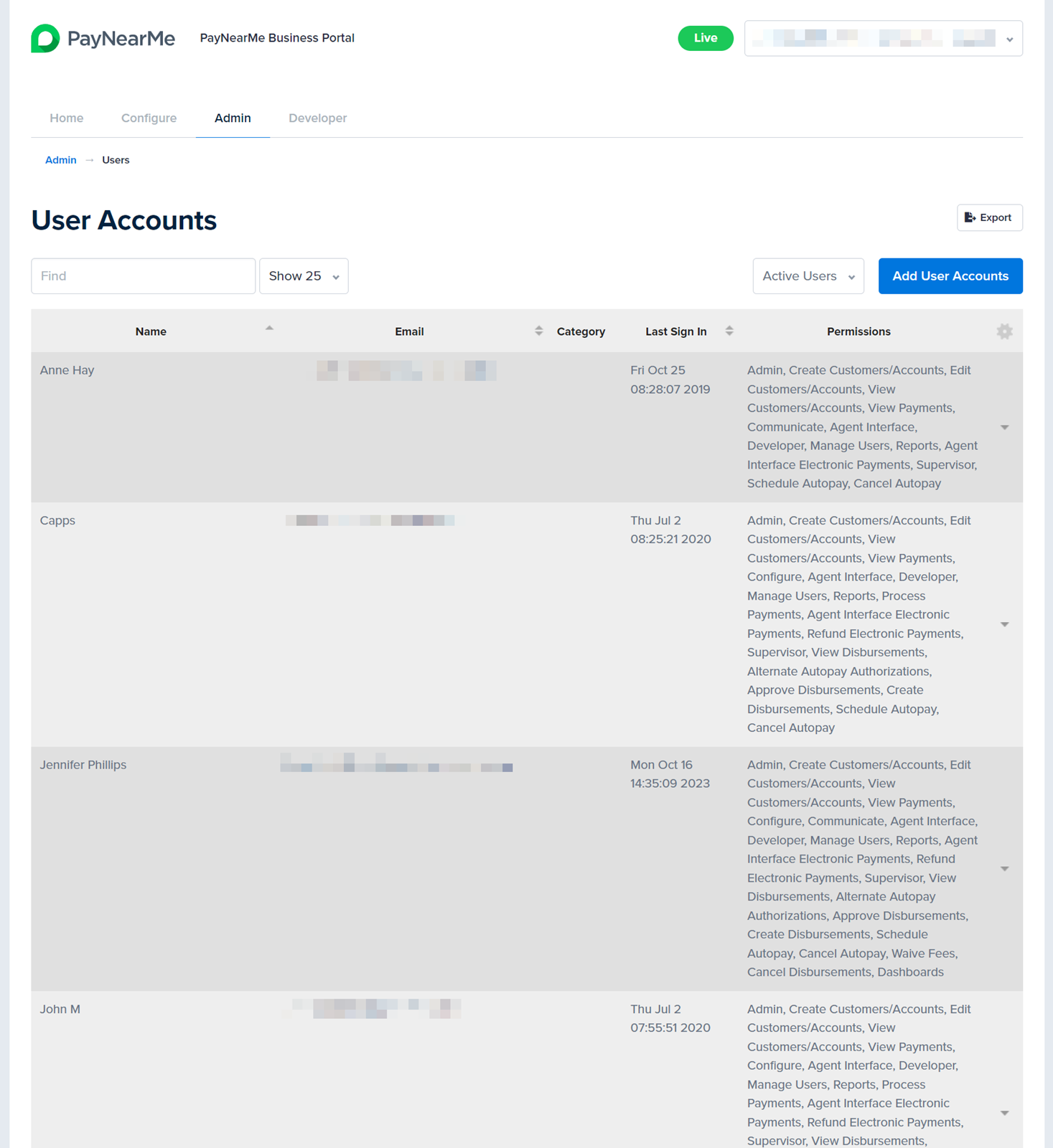The width and height of the screenshot is (1053, 1148).
Task: Switch to the Home tab
Action: [67, 118]
